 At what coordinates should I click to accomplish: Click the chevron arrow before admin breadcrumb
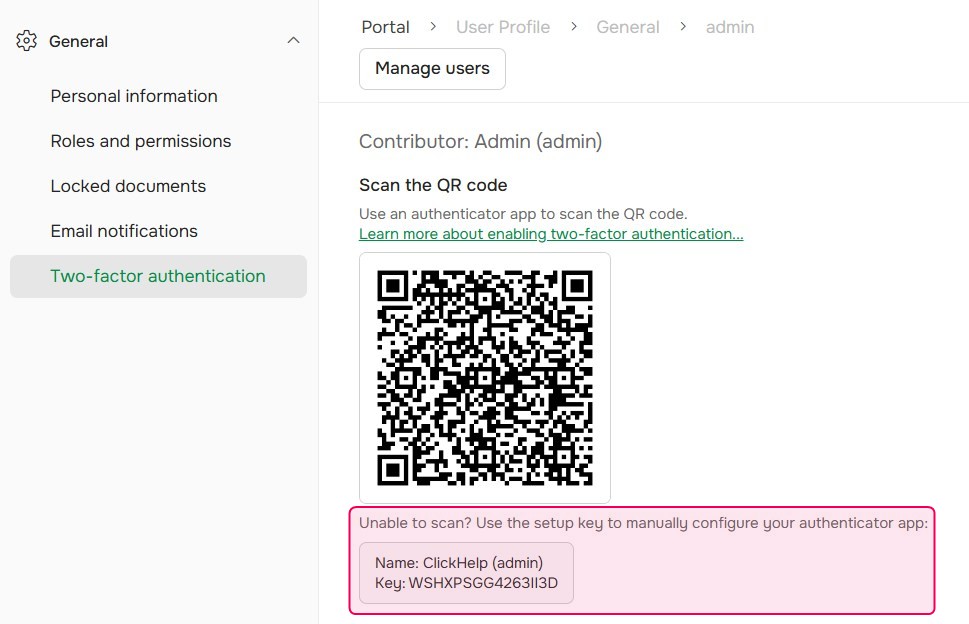(x=684, y=26)
